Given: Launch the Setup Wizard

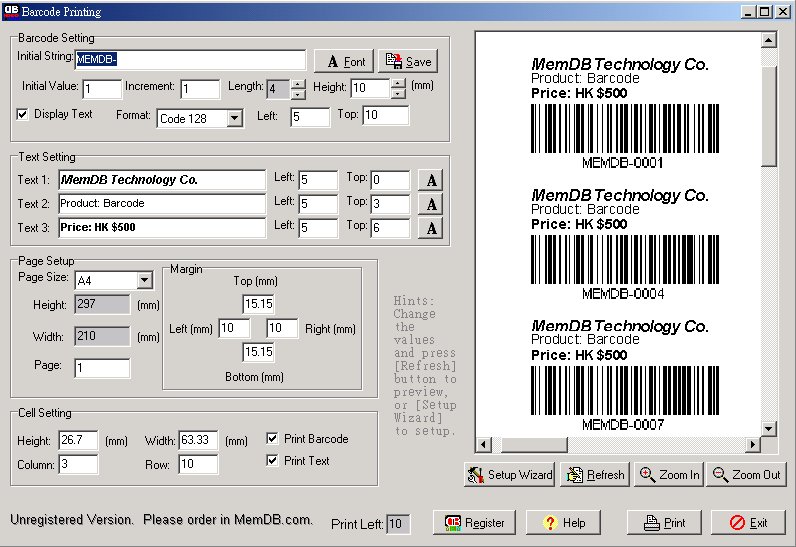Looking at the screenshot, I should coord(510,474).
